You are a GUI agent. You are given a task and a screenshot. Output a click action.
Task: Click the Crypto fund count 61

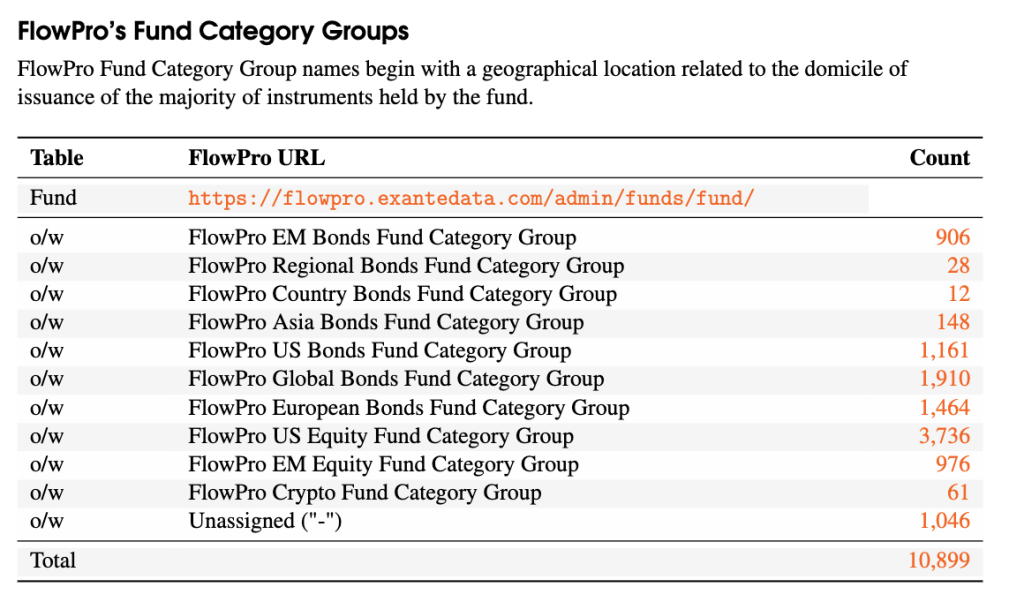[958, 493]
